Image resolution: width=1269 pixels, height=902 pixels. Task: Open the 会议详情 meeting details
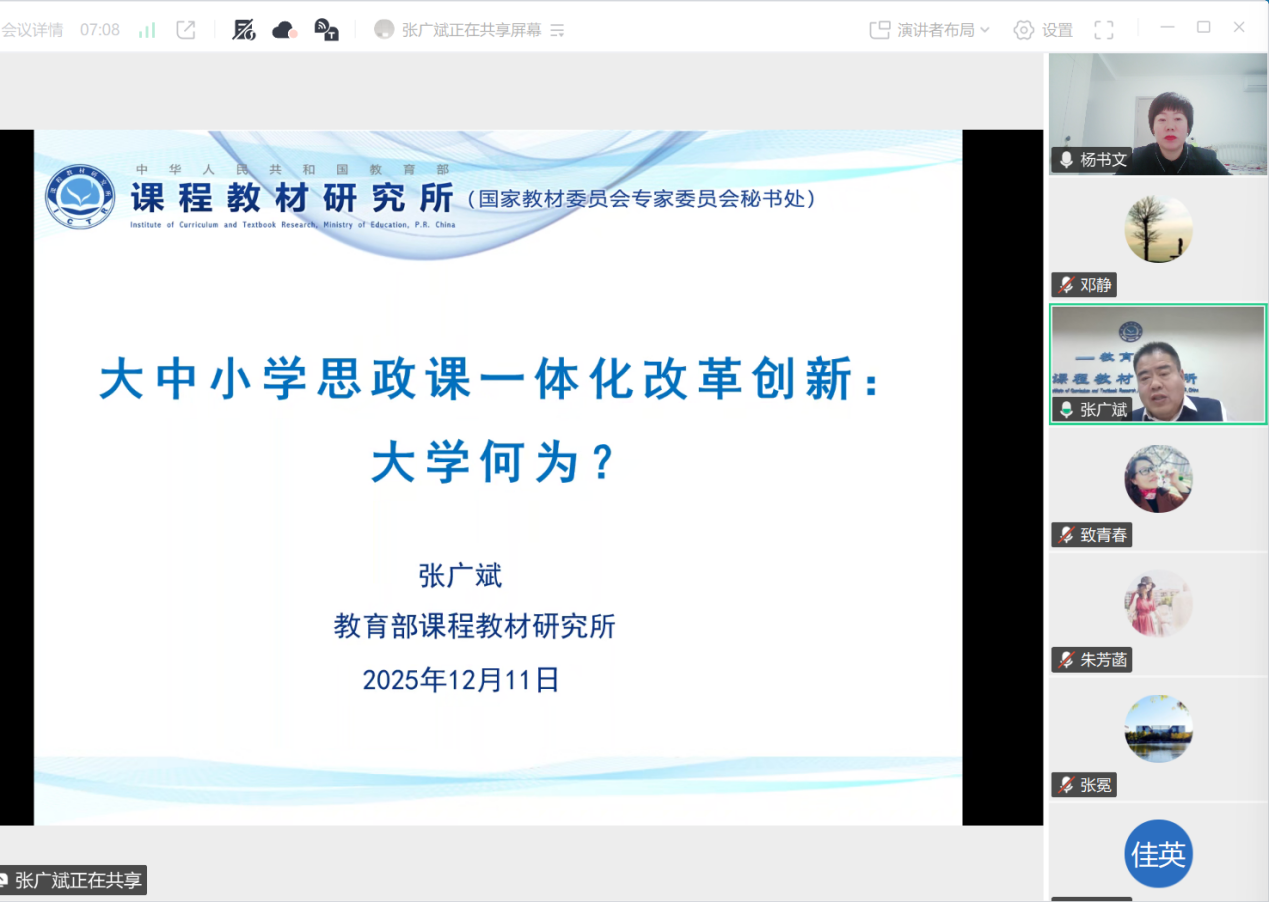[32, 30]
